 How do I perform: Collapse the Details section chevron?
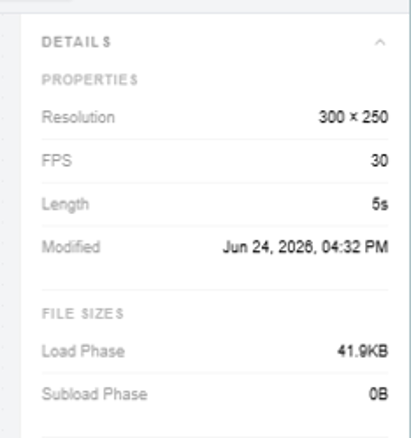[x=380, y=42]
